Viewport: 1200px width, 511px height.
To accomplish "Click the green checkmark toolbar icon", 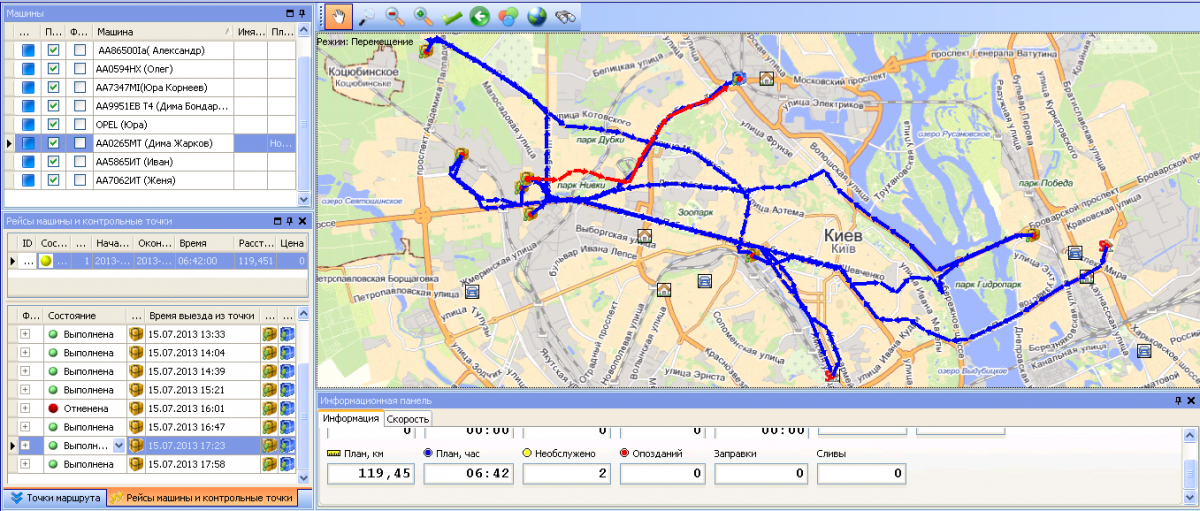I will pyautogui.click(x=452, y=16).
